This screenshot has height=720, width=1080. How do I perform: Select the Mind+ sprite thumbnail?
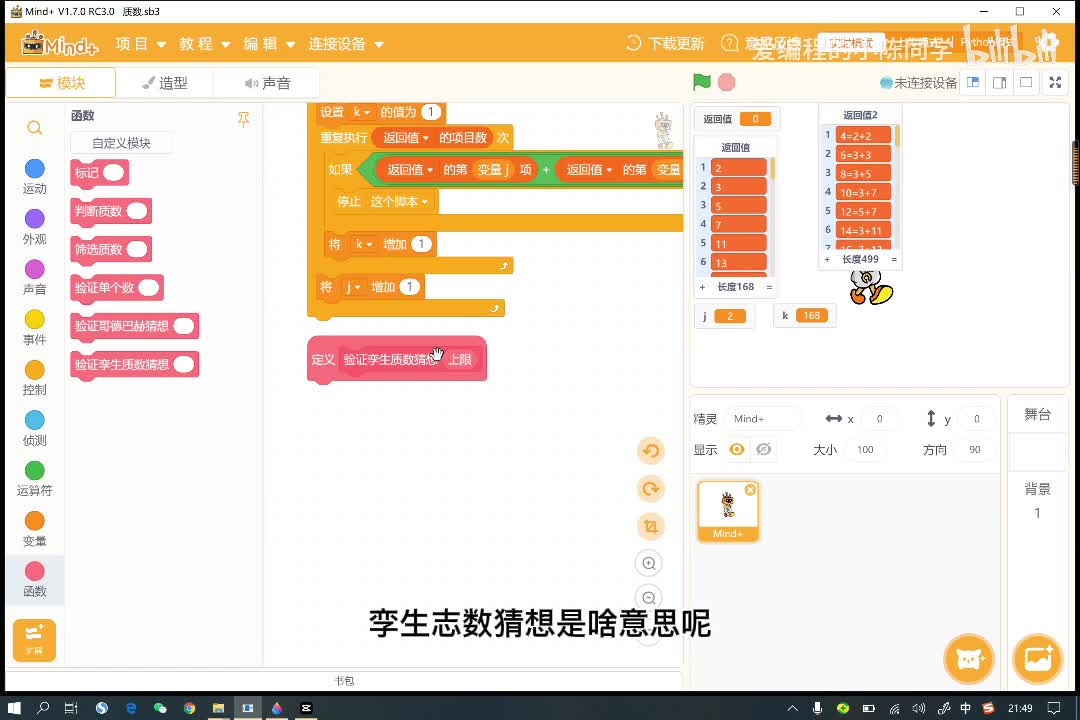(728, 511)
